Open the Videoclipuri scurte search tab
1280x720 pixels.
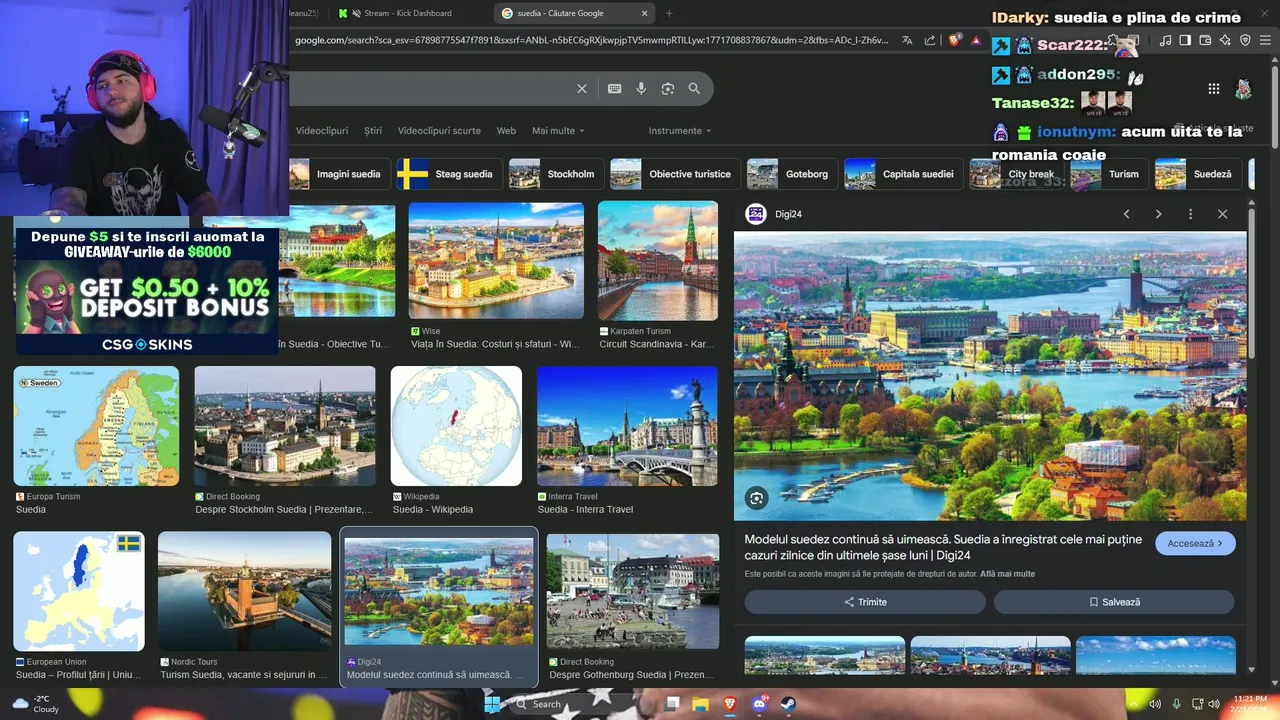click(x=439, y=131)
